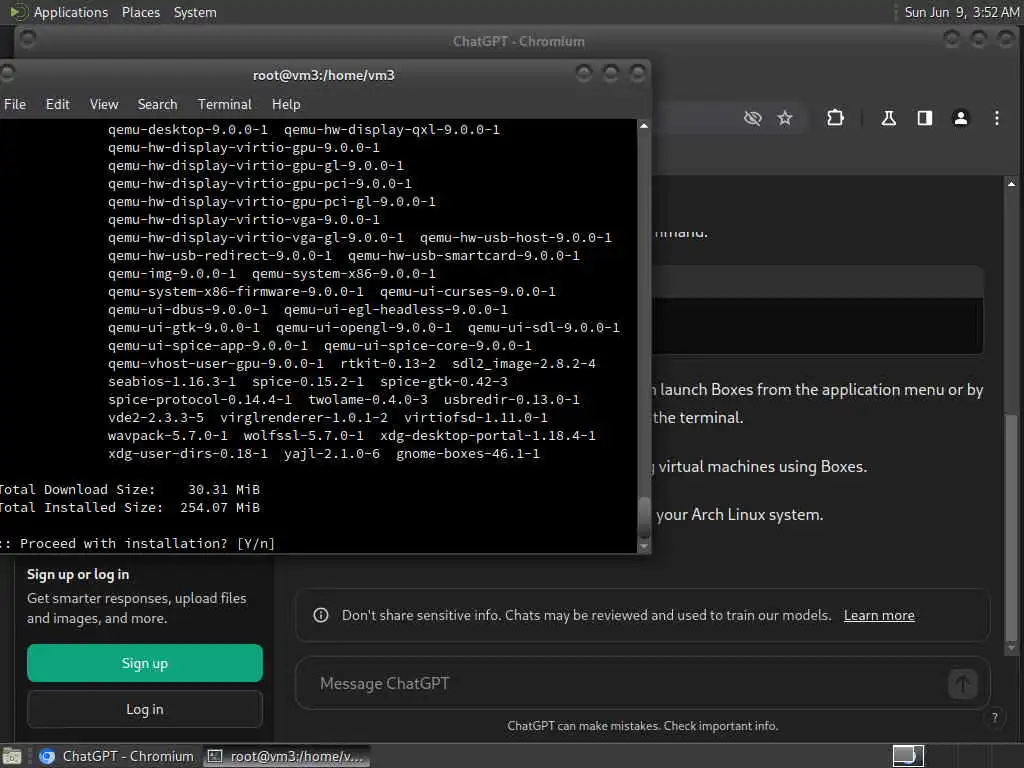Click the green Sign up button

(x=145, y=664)
